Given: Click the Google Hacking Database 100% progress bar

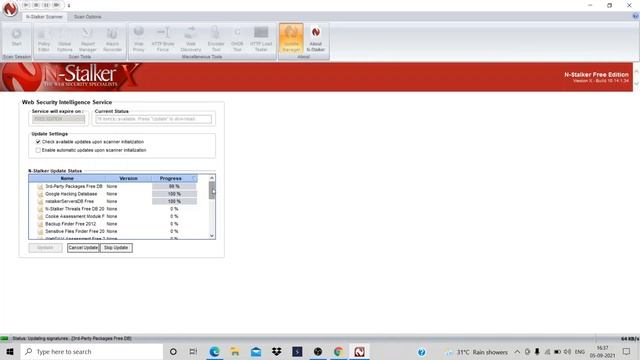Looking at the screenshot, I should pyautogui.click(x=174, y=194).
